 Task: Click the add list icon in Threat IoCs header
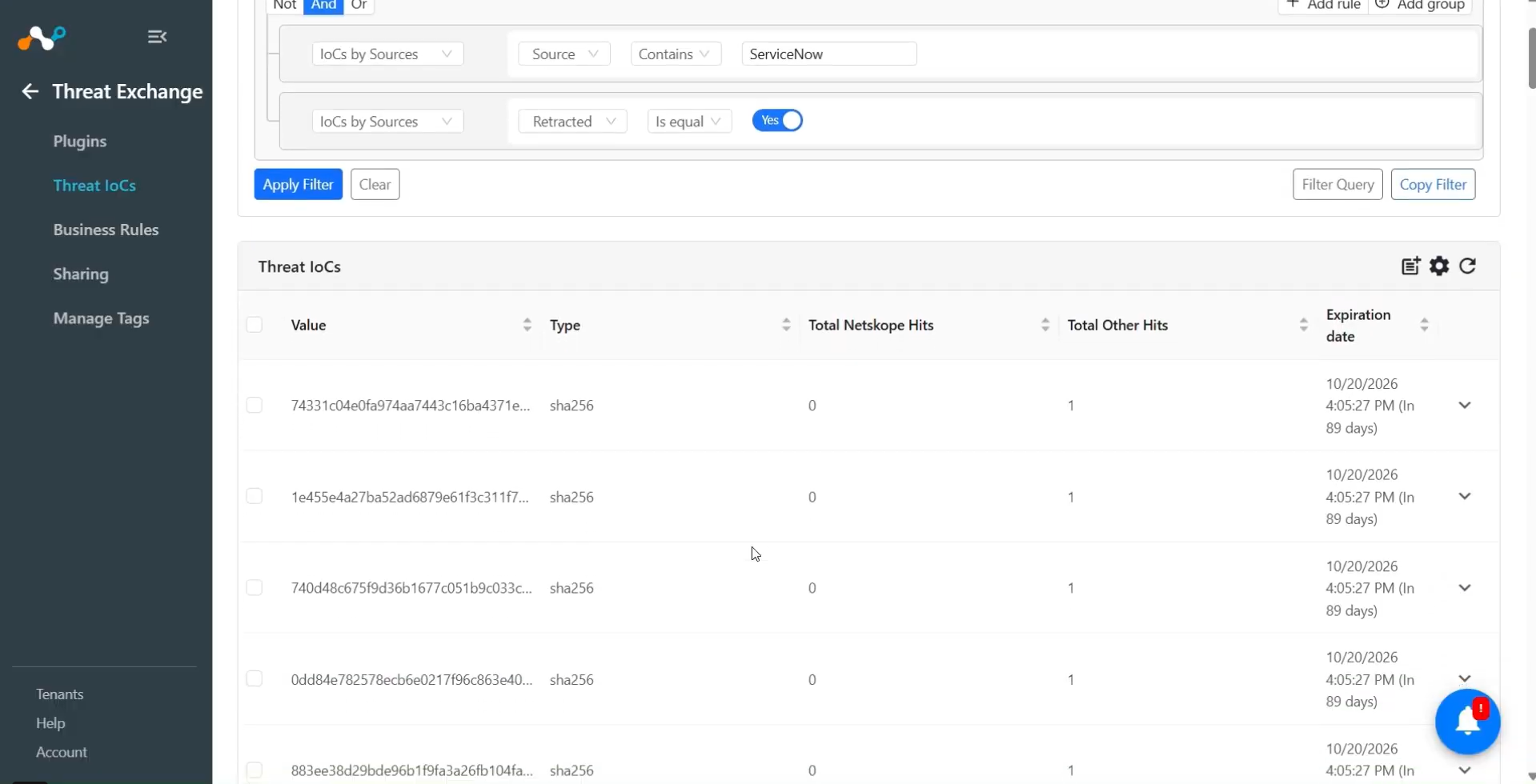1410,266
